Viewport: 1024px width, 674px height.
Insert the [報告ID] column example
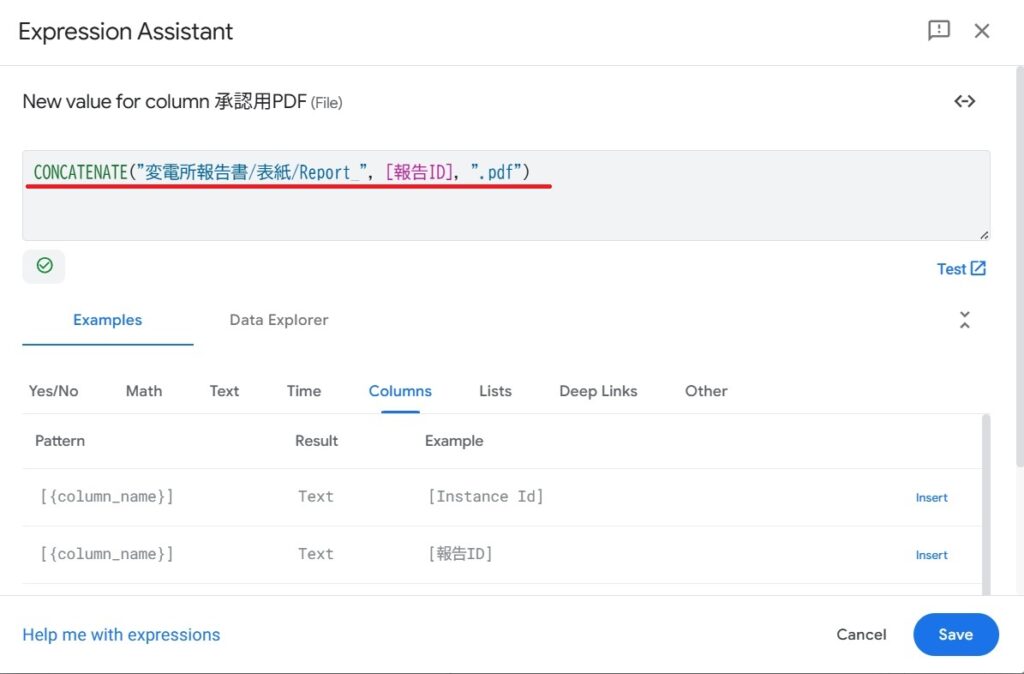[x=931, y=555]
